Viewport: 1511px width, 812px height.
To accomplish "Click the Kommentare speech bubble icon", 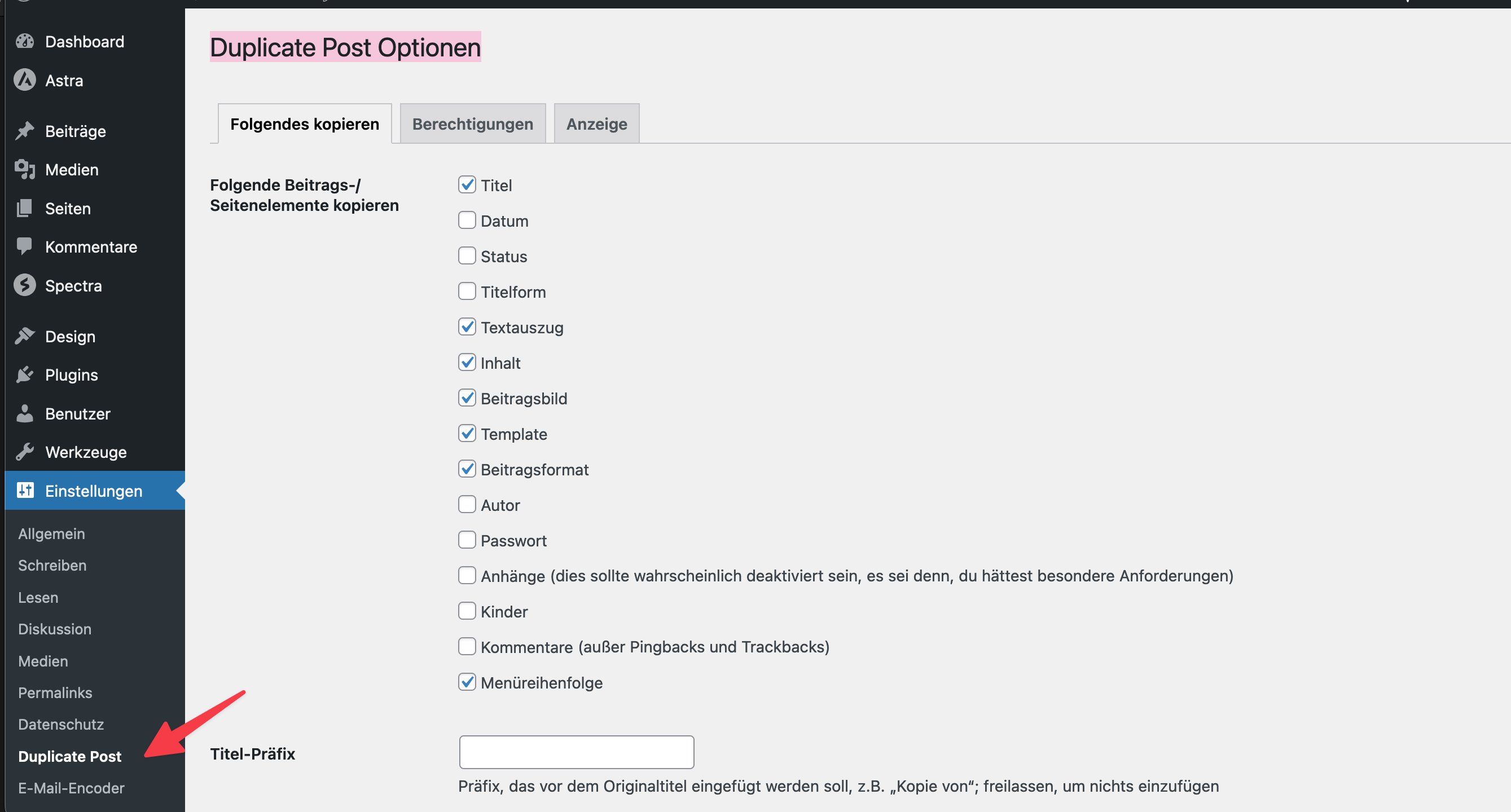I will click(x=25, y=246).
